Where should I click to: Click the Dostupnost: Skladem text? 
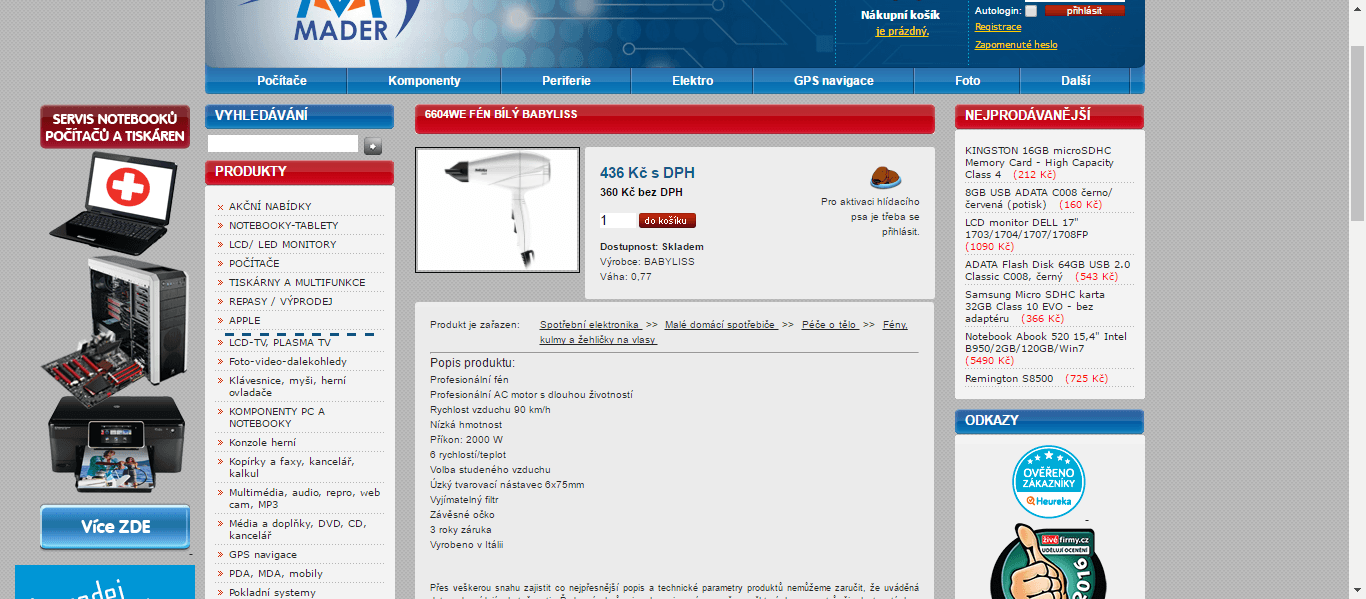[x=652, y=246]
